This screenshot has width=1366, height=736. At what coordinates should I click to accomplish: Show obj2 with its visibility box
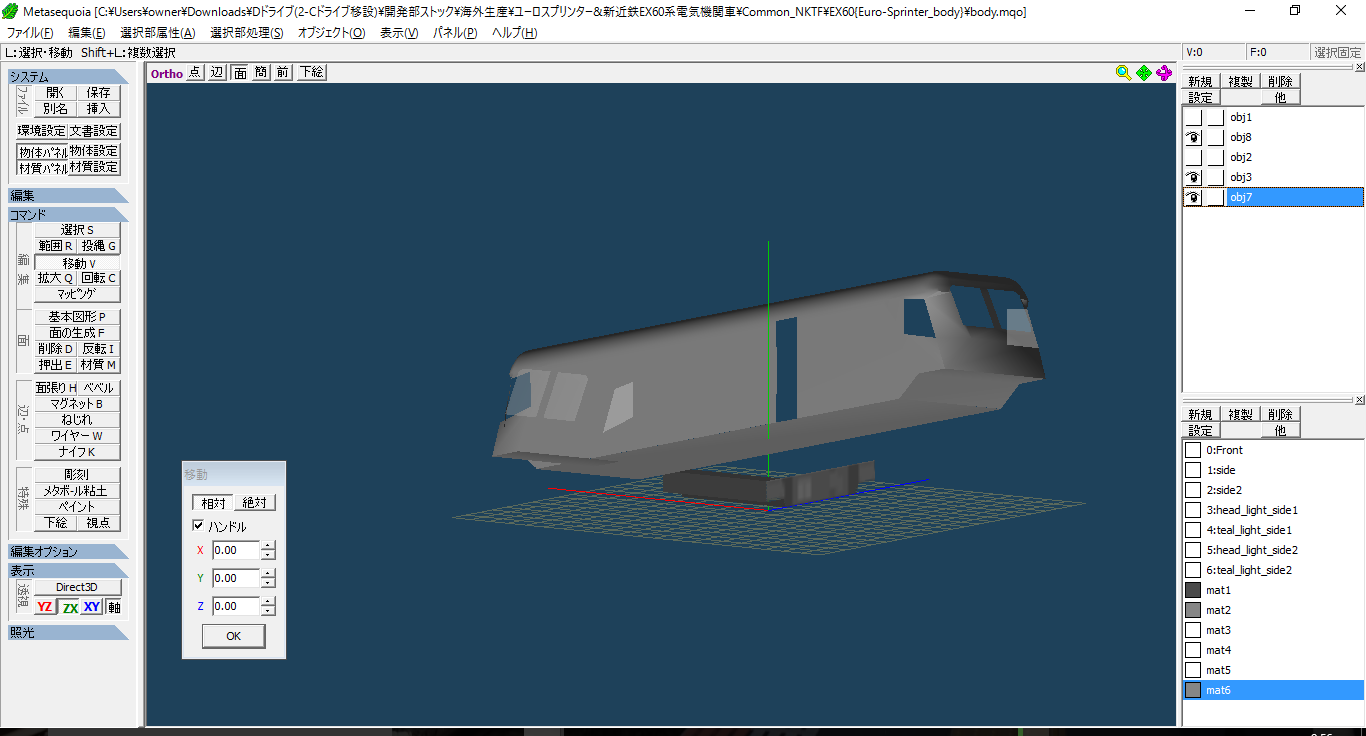(1194, 157)
